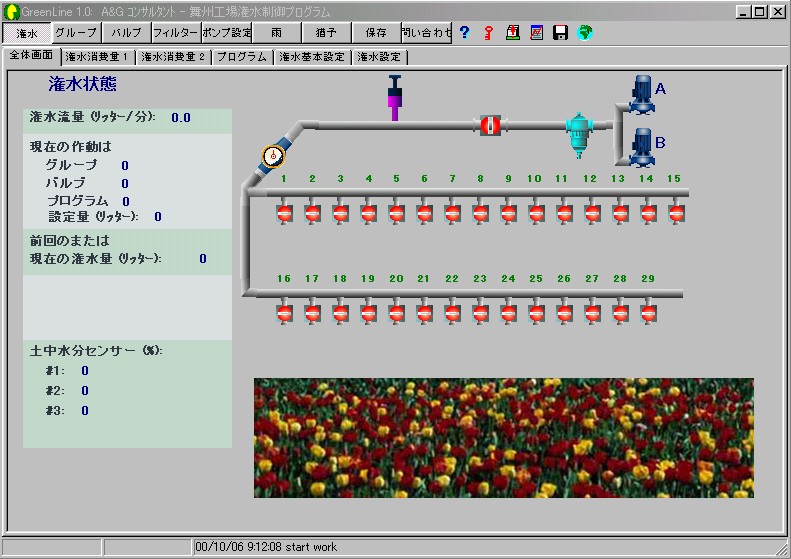The image size is (791, 559).
Task: Click red valve number 16
Action: click(285, 313)
